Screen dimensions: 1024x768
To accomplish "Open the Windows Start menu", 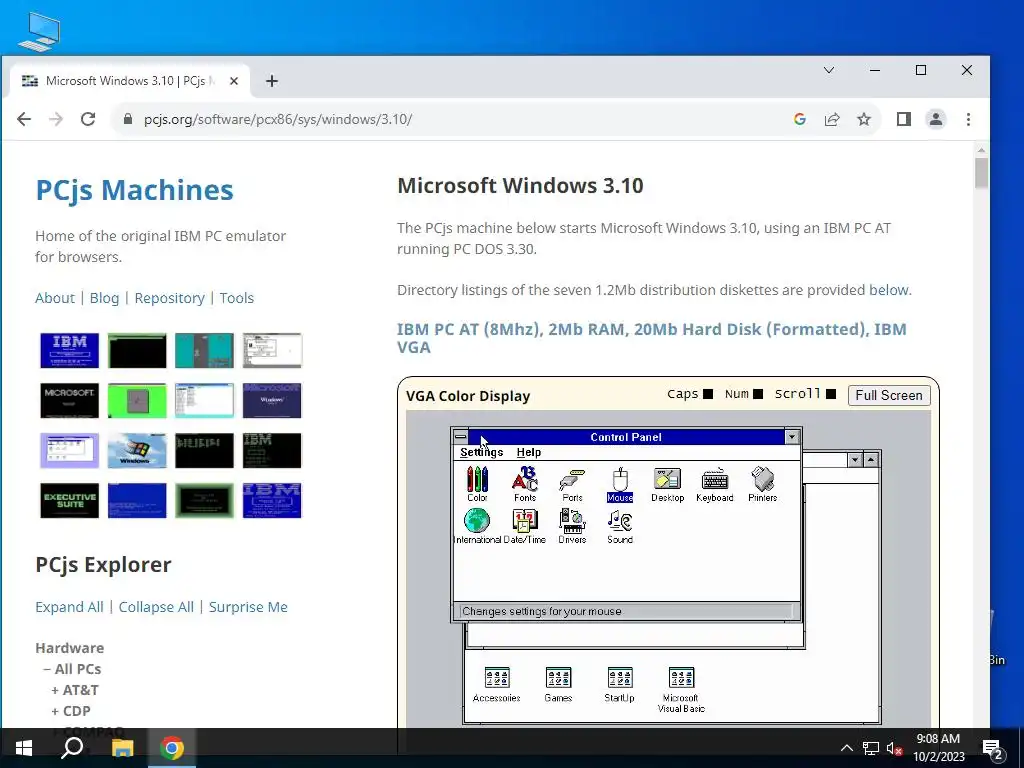I will point(24,748).
